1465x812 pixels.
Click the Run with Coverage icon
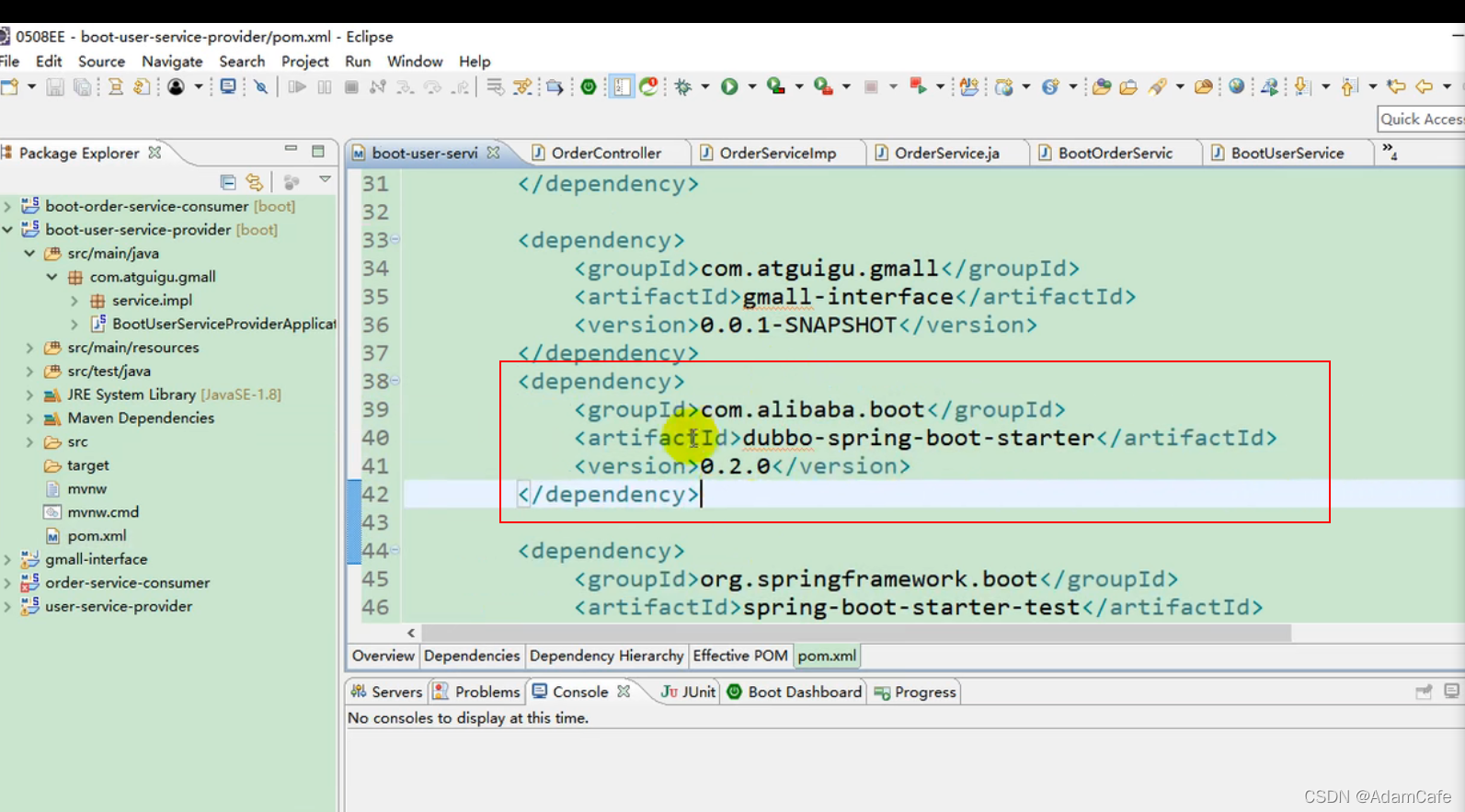coord(776,86)
